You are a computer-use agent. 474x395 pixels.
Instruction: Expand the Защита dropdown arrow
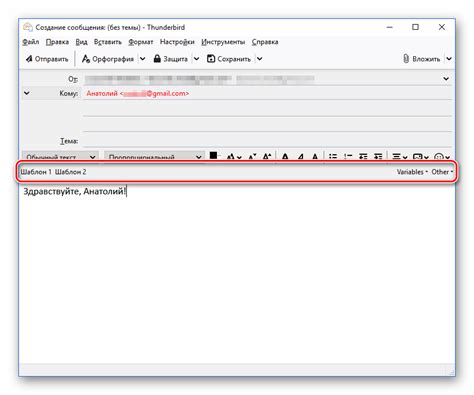coord(197,59)
